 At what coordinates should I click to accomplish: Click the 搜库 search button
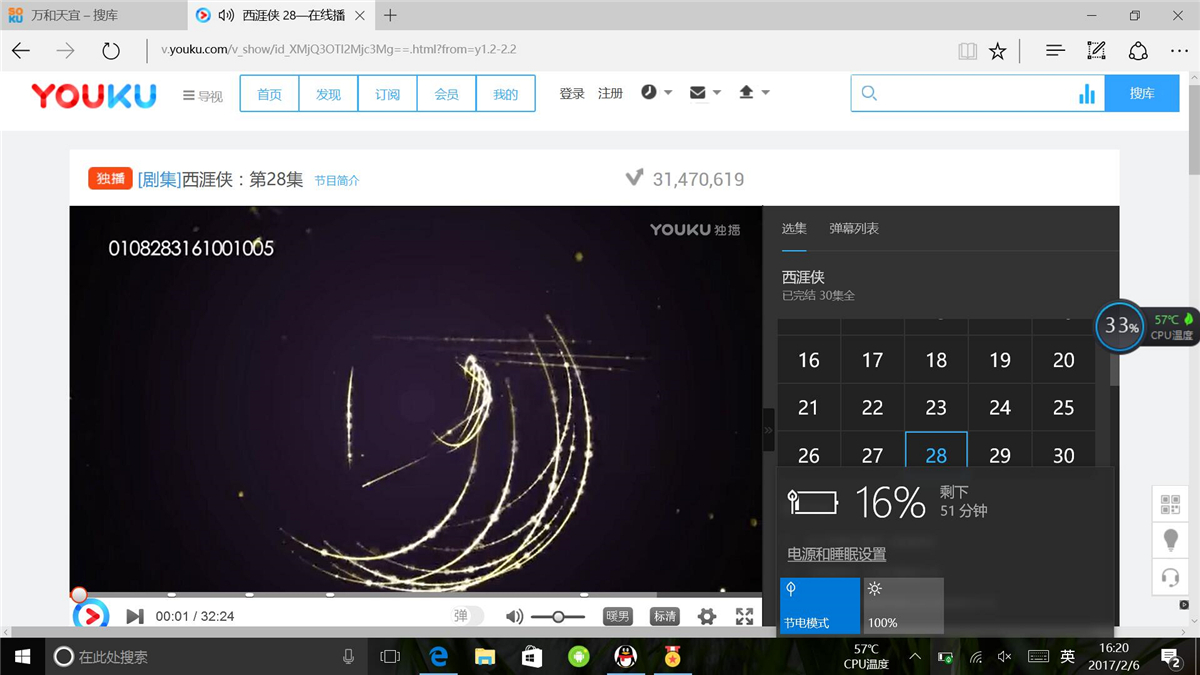(1141, 93)
